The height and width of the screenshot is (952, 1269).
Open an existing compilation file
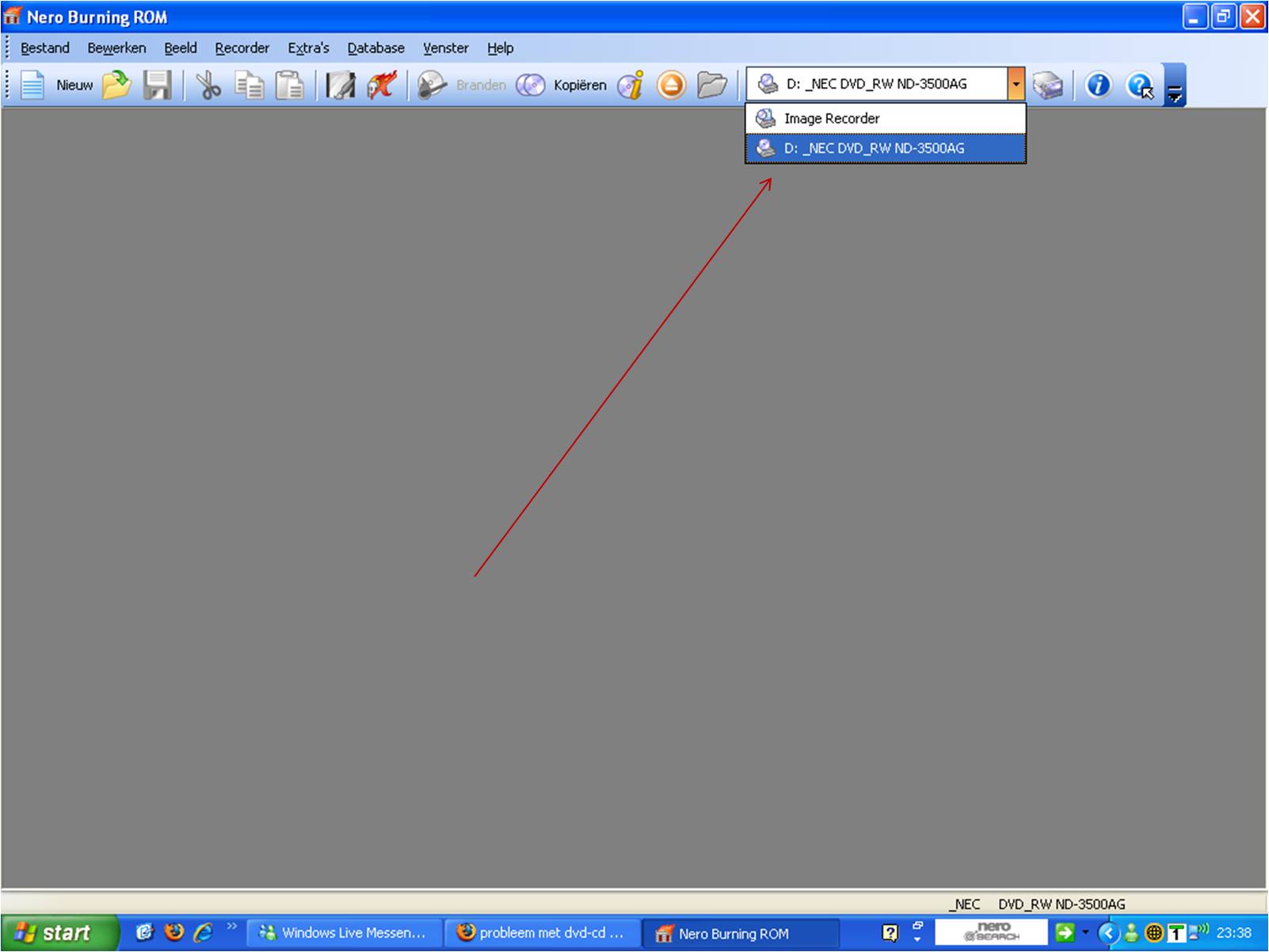pos(116,85)
